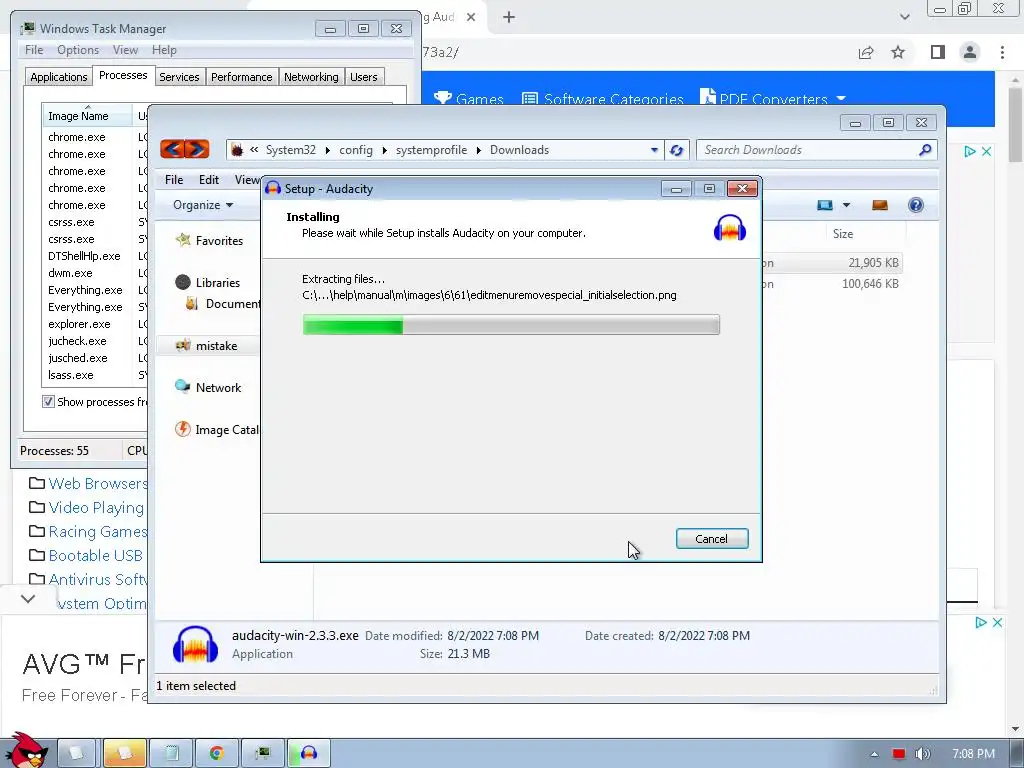Toggle the preview pane icon in Explorer
The image size is (1024, 768).
tap(880, 205)
